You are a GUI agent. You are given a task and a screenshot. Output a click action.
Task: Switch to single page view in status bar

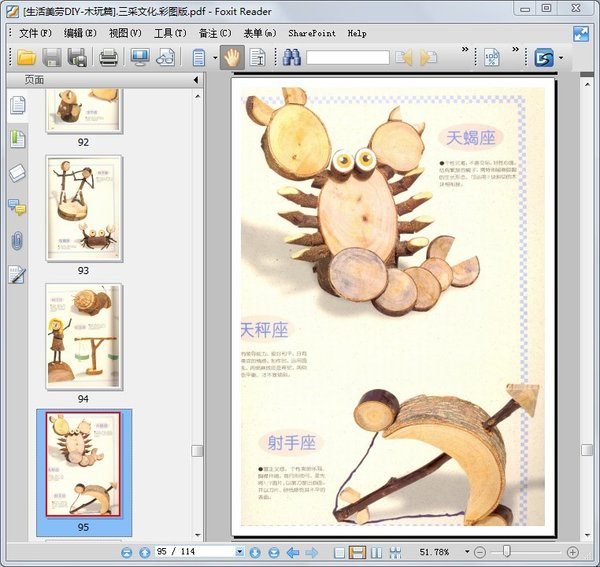click(x=339, y=552)
